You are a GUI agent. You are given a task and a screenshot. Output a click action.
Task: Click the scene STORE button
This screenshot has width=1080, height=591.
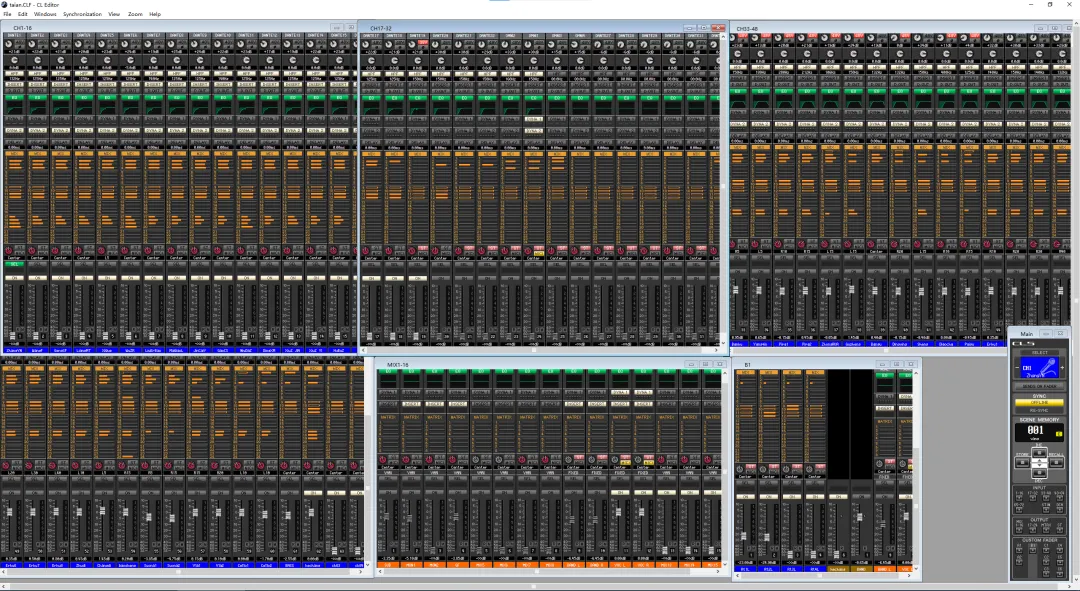pos(1022,462)
